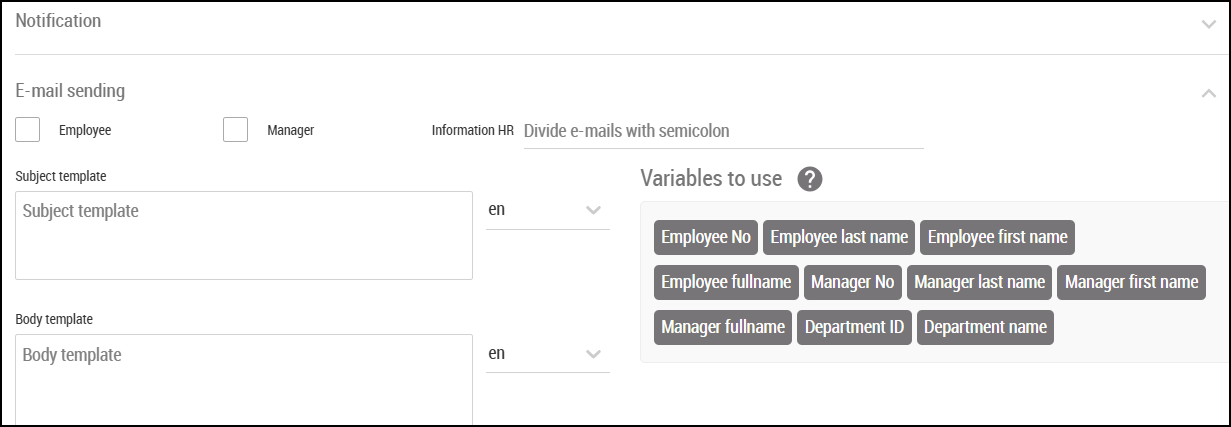Open Subject template language dropdown
The height and width of the screenshot is (427, 1231).
(x=547, y=210)
